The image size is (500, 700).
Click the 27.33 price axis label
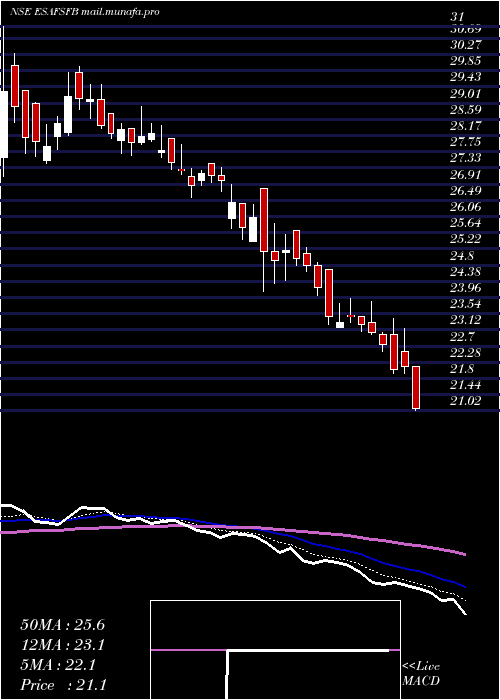pos(466,158)
